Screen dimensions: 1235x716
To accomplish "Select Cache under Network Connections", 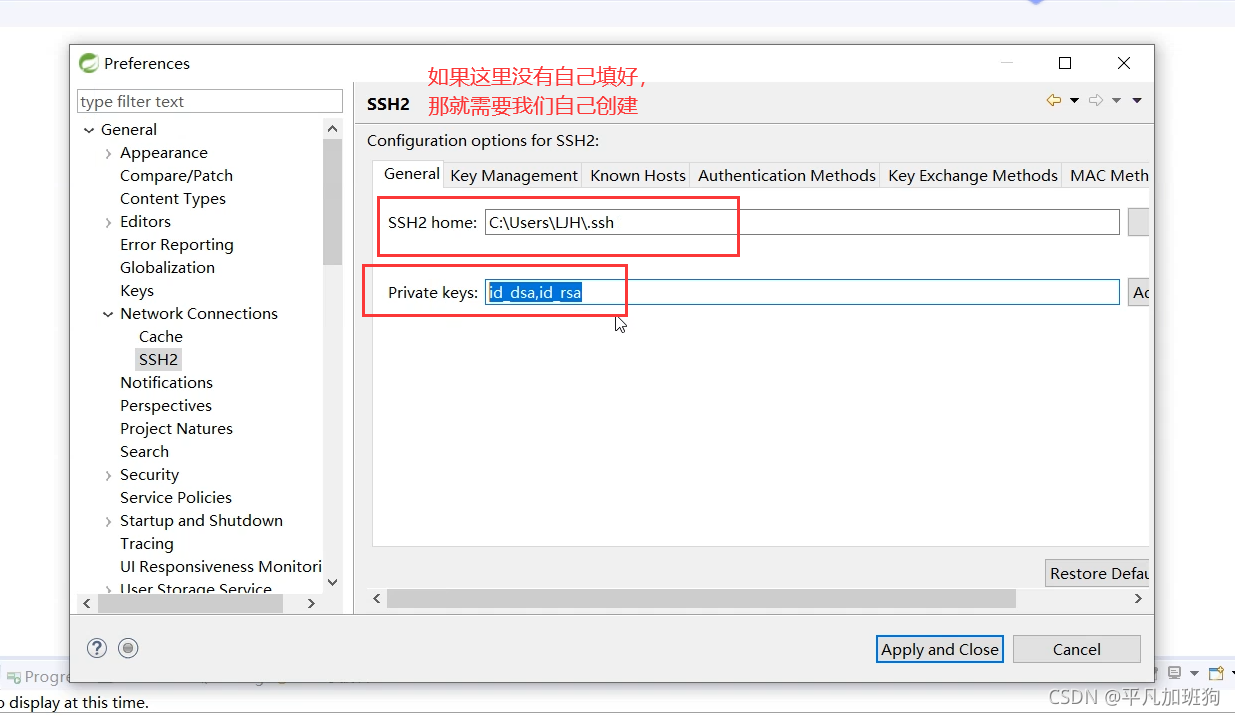I will pyautogui.click(x=161, y=337).
